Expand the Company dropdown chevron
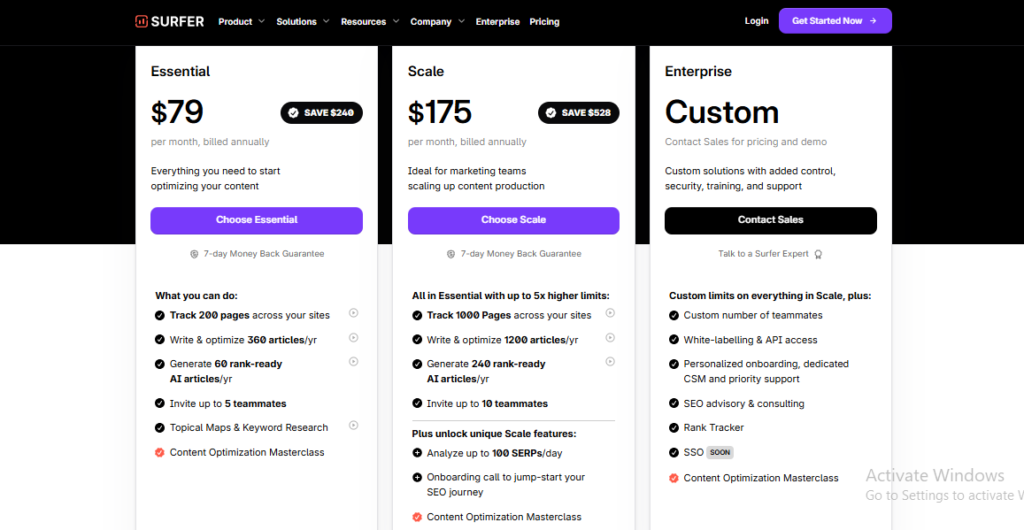This screenshot has height=530, width=1024. click(462, 22)
